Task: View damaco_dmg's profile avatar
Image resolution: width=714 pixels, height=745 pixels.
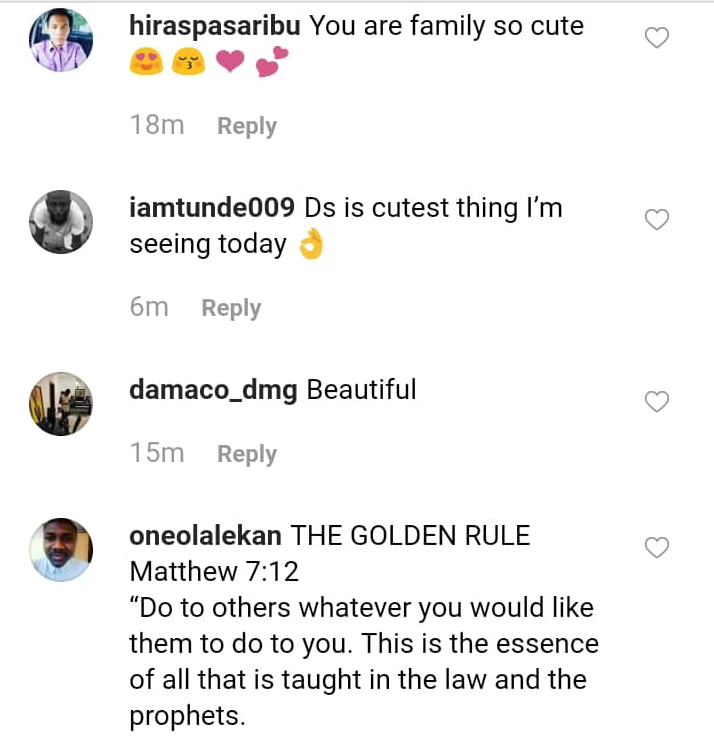Action: click(61, 402)
